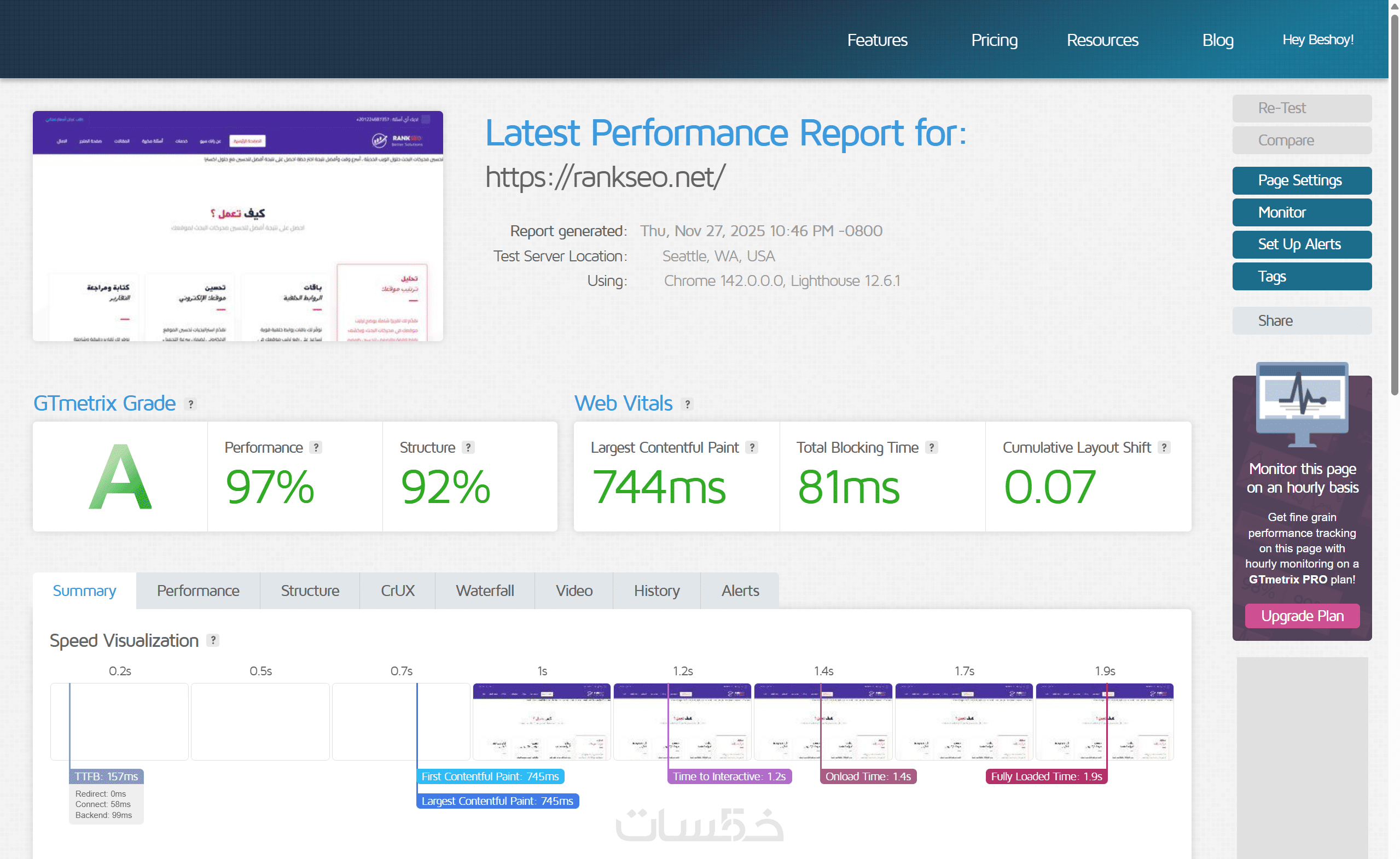Click the rankseo.net page screenshot thumbnail
Viewport: 1400px width, 859px height.
237,226
